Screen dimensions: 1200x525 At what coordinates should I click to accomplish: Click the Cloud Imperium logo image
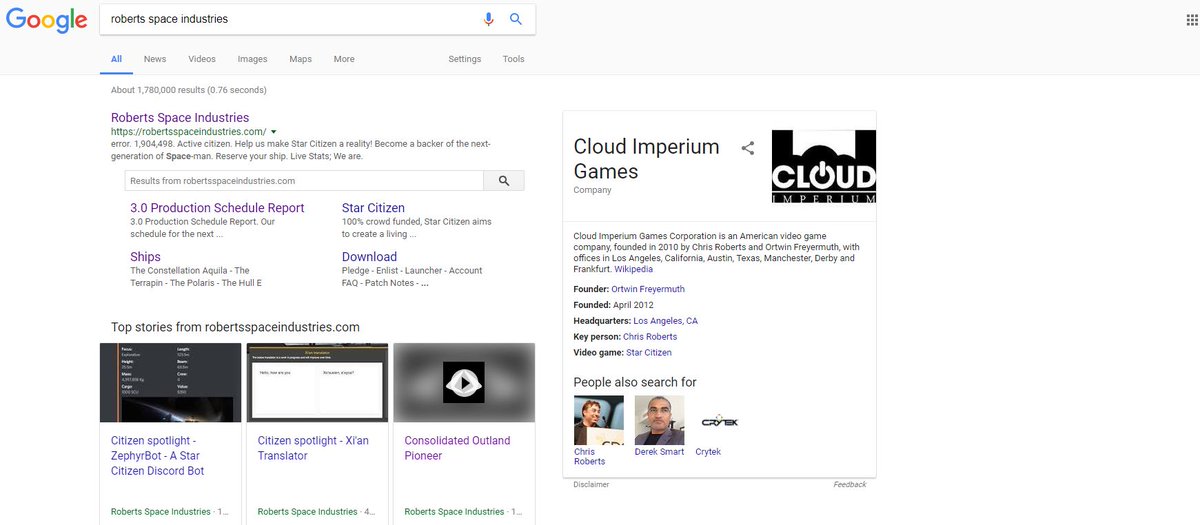tap(824, 166)
